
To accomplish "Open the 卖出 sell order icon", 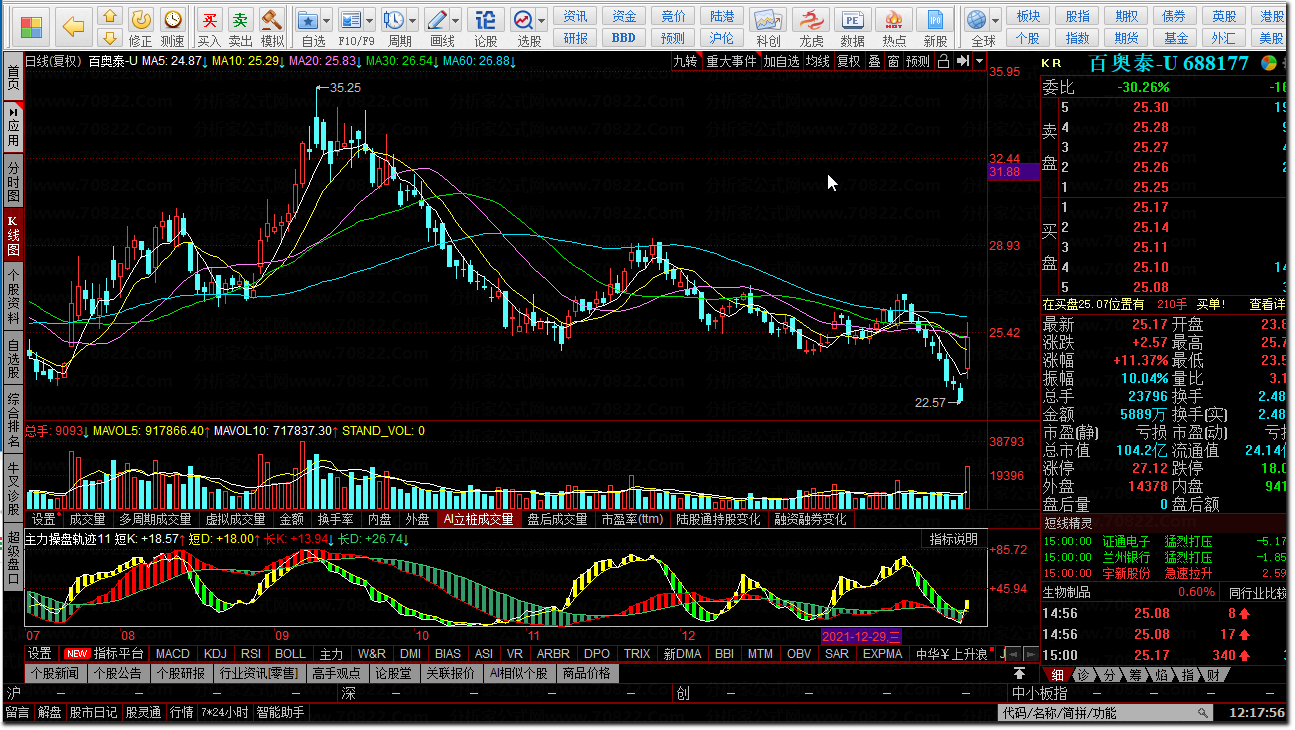I will click(240, 27).
